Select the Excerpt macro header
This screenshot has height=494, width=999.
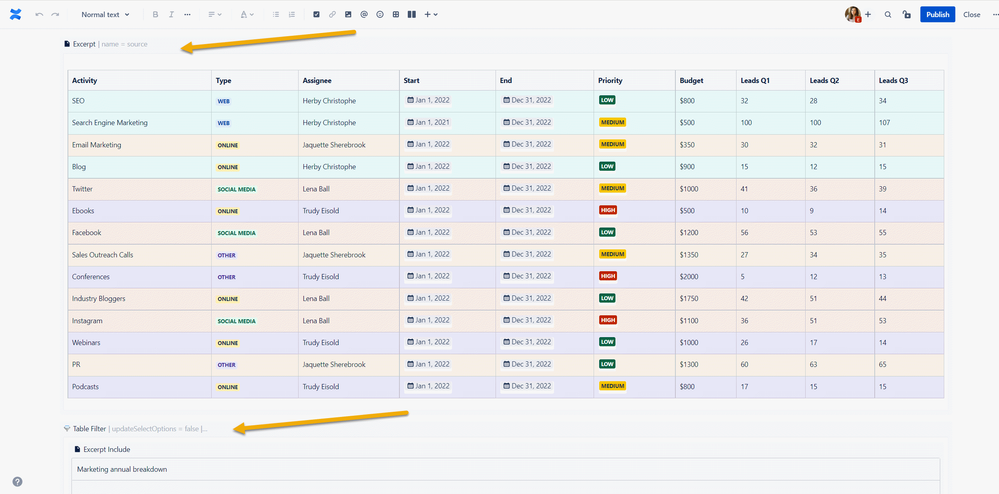pyautogui.click(x=106, y=44)
